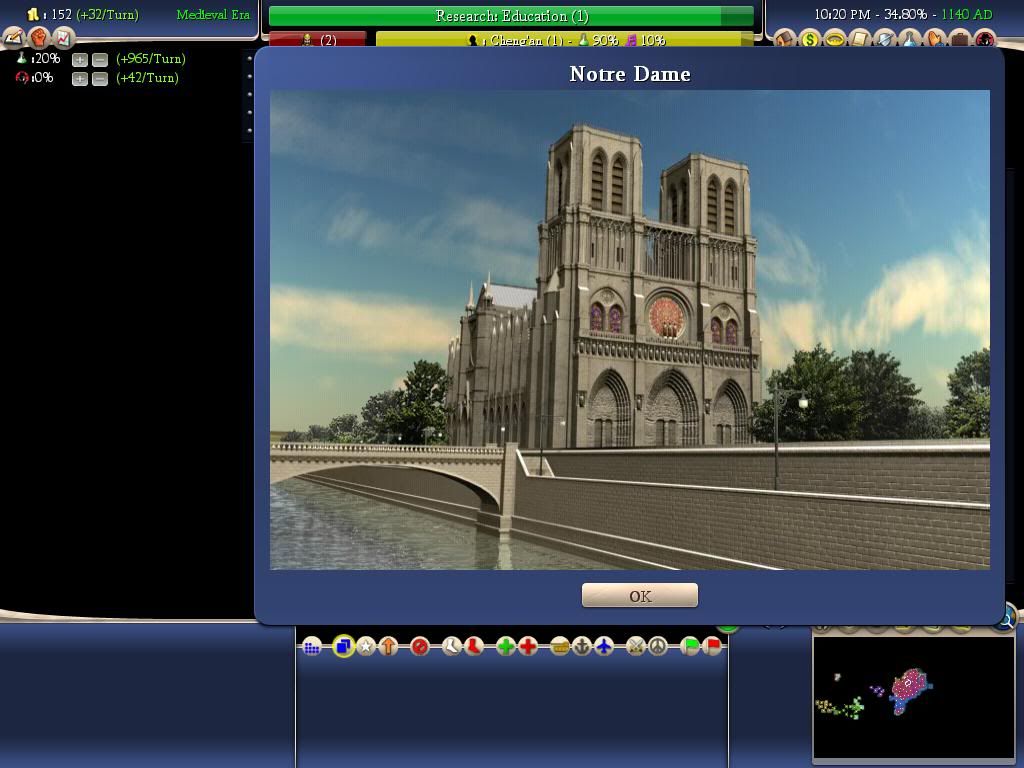Viewport: 1024px width, 768px height.
Task: Open the espionage advisor spy icon
Action: pos(985,39)
